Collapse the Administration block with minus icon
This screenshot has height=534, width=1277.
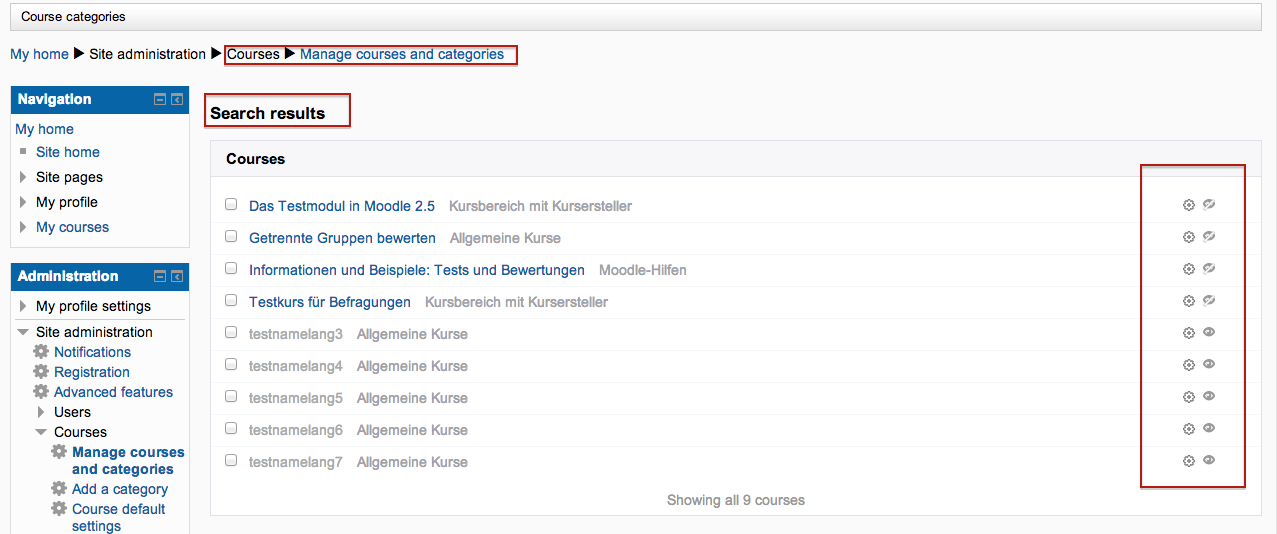(160, 277)
